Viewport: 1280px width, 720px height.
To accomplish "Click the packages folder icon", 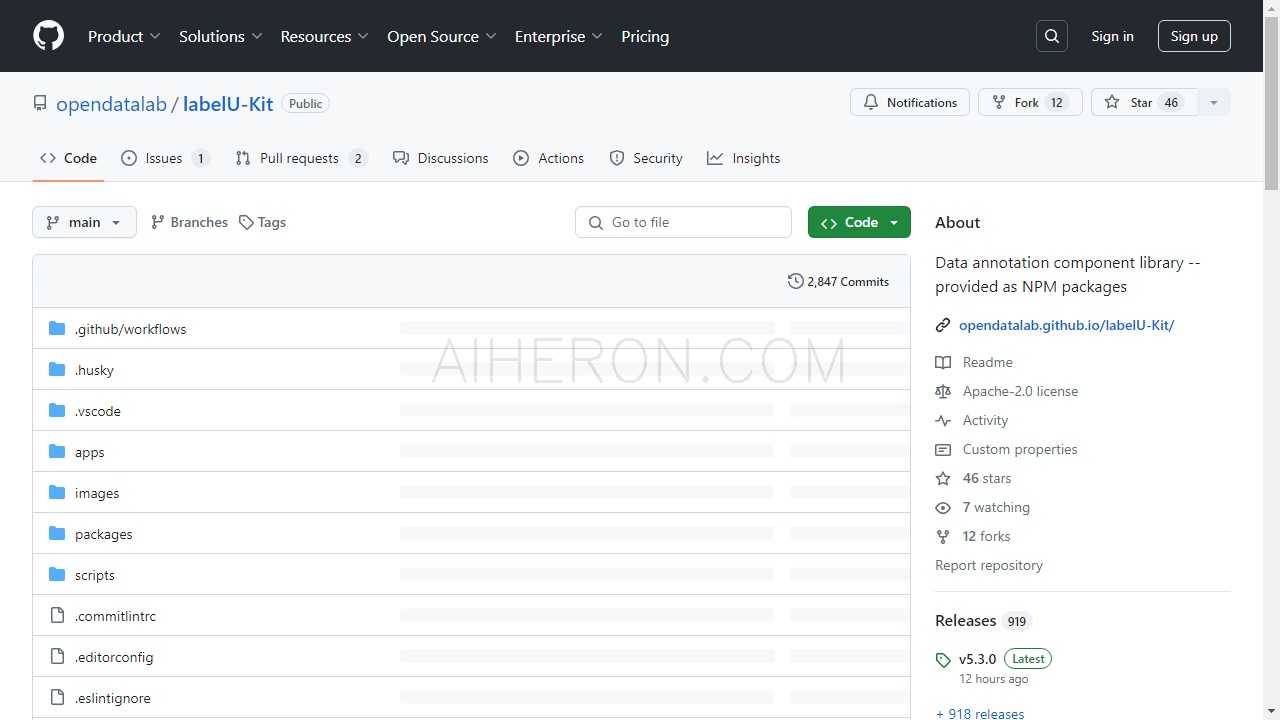I will tap(57, 534).
